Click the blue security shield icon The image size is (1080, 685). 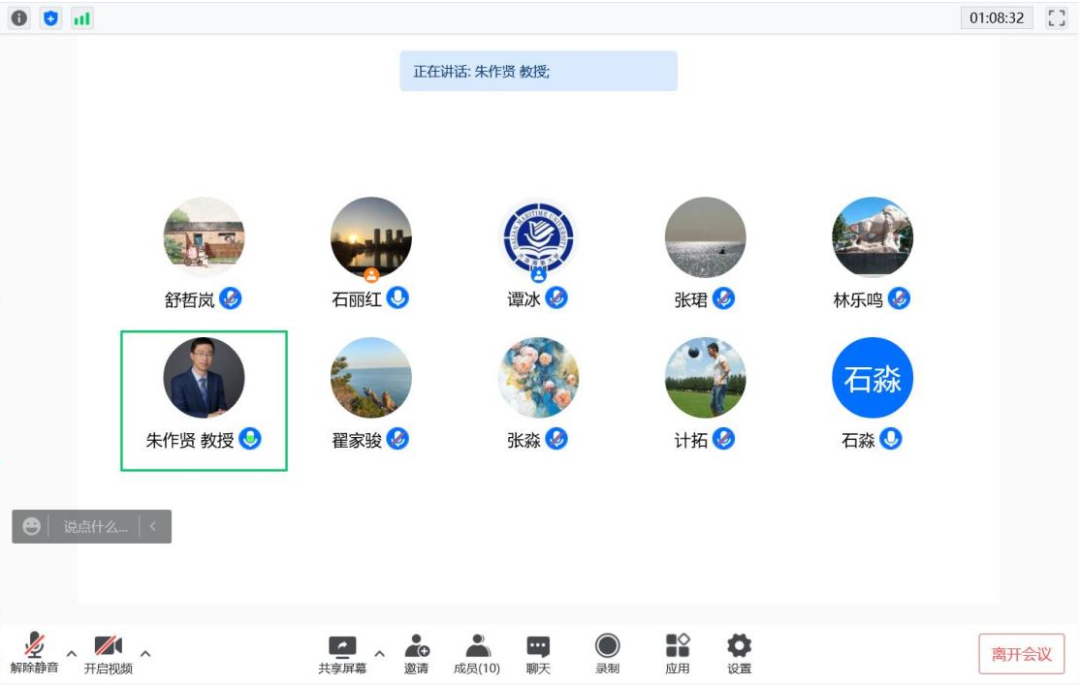50,18
